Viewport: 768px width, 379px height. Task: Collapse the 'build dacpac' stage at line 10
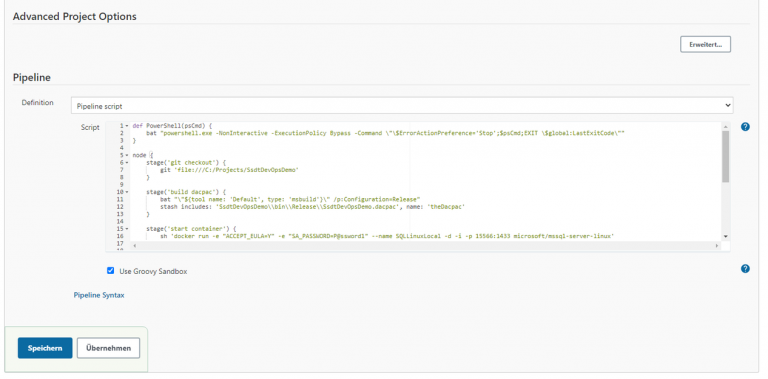[x=127, y=192]
